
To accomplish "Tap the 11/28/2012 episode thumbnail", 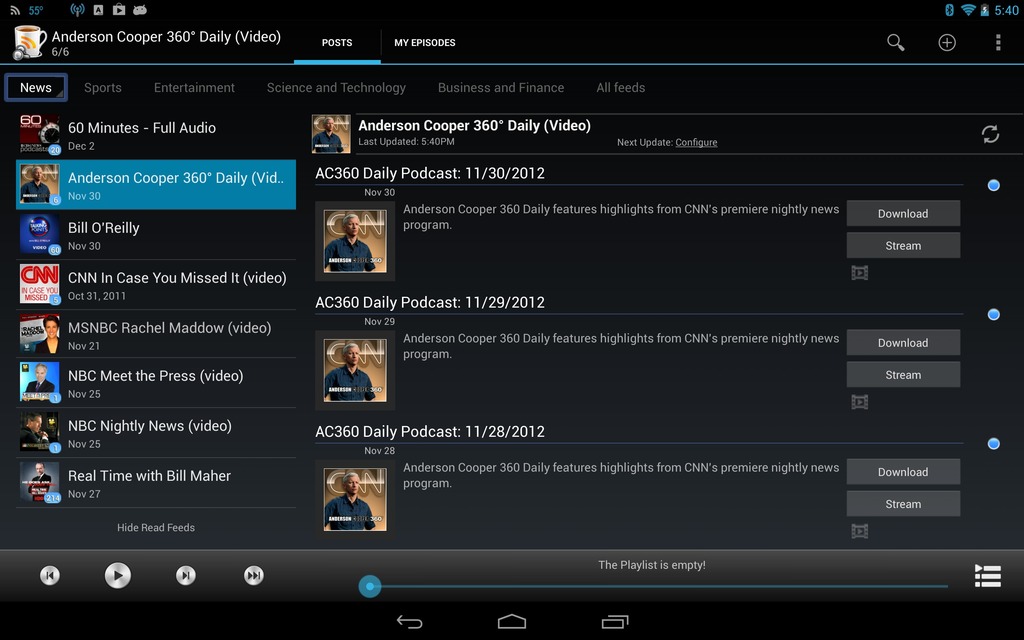I will click(355, 500).
